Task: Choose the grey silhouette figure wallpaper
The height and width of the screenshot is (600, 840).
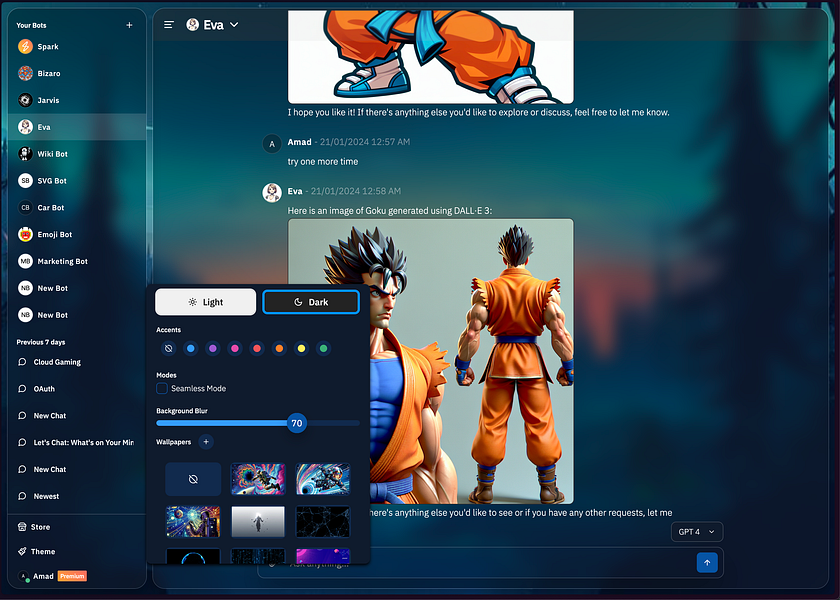Action: tap(258, 522)
